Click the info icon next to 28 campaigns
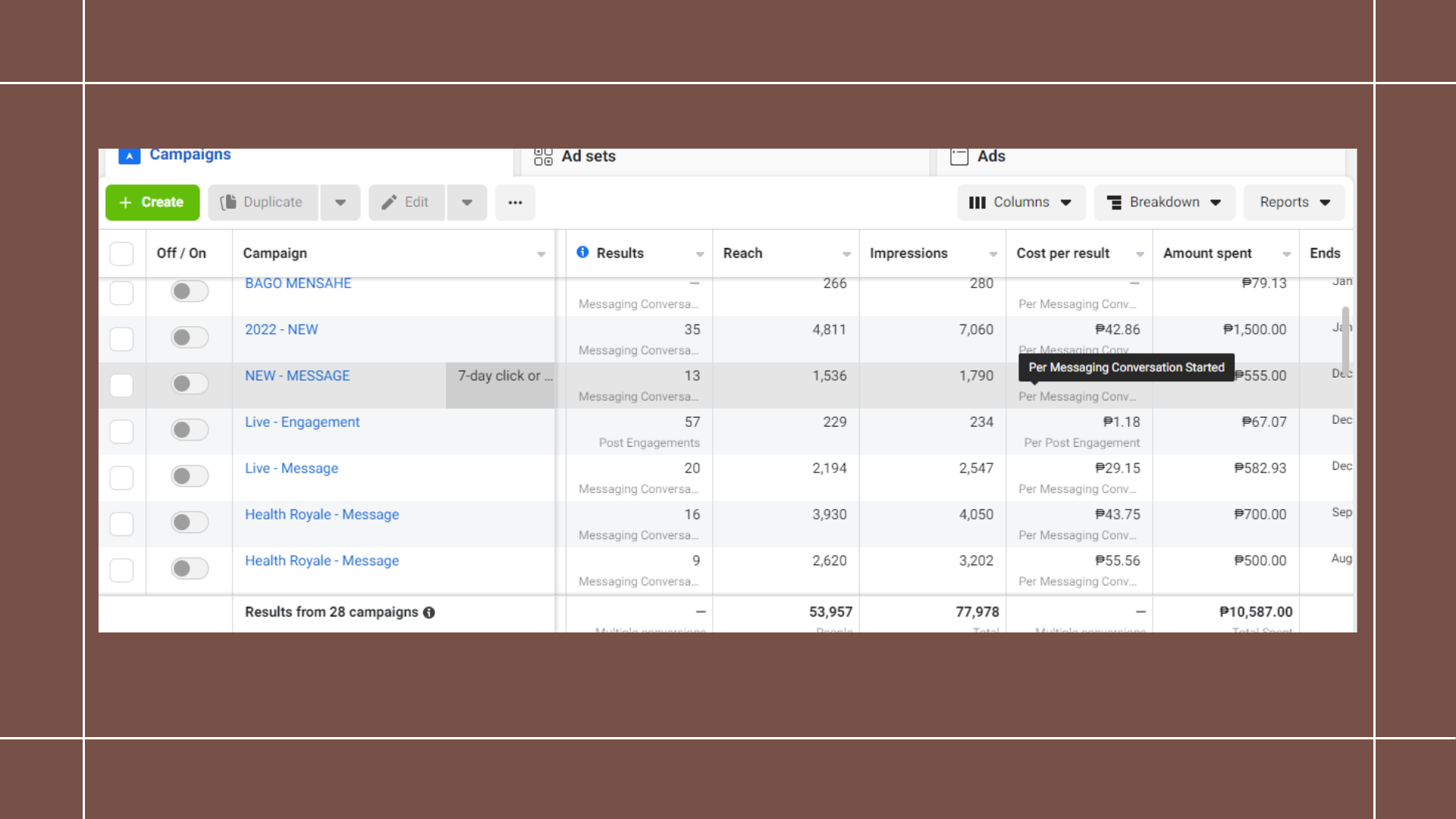The width and height of the screenshot is (1456, 819). 429,613
